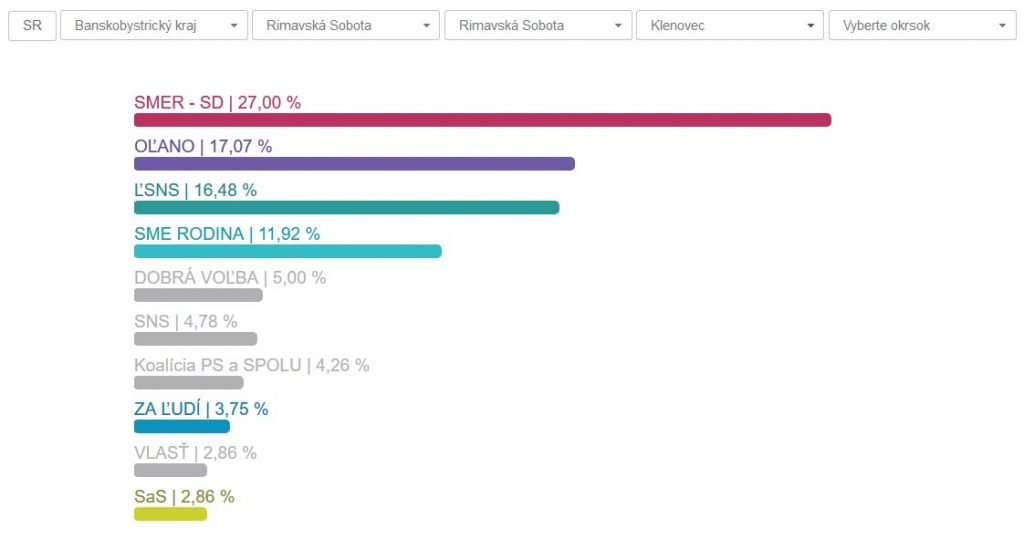The width and height of the screenshot is (1024, 550).
Task: Open the second Rimavská Sobota dropdown
Action: pyautogui.click(x=538, y=26)
